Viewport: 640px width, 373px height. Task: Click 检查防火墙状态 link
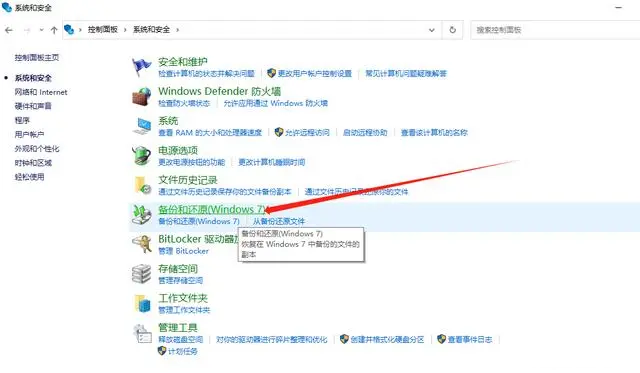(x=184, y=103)
